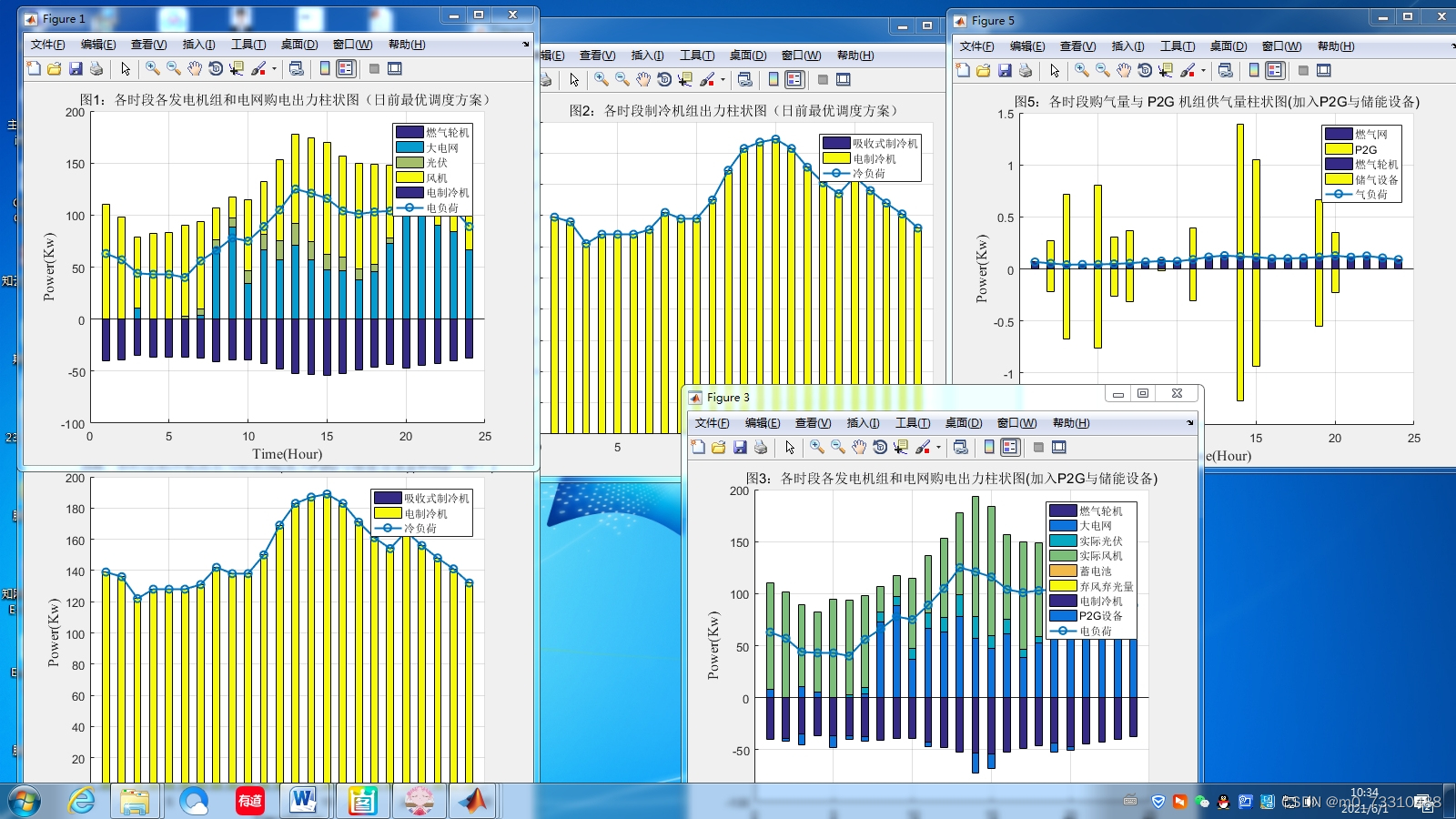Launch Internet Explorer from taskbar
Viewport: 1456px width, 819px height.
click(82, 801)
